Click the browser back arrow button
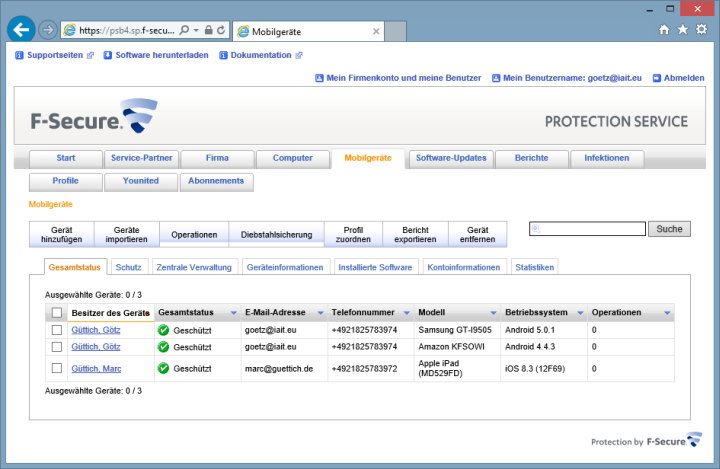 (20, 30)
